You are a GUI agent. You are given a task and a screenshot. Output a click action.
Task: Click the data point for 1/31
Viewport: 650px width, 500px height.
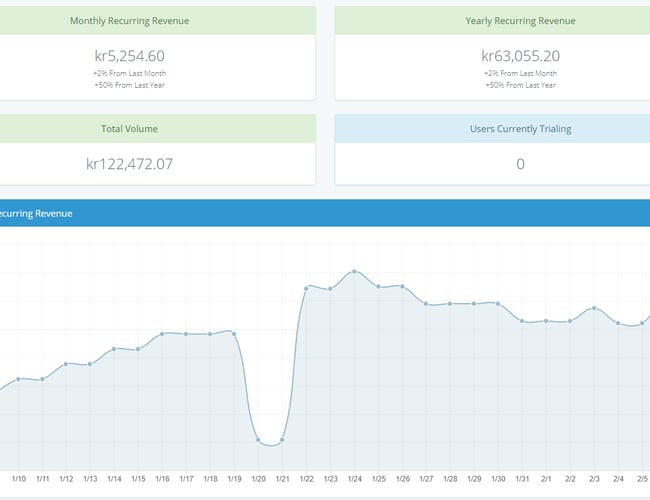[522, 321]
